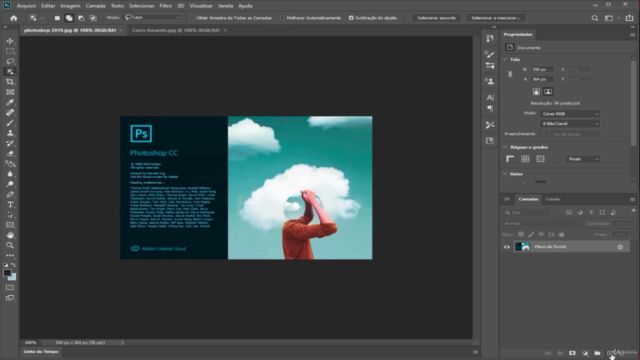Open the Linha do Tempo tab
This screenshot has height=360, width=640.
coord(41,351)
